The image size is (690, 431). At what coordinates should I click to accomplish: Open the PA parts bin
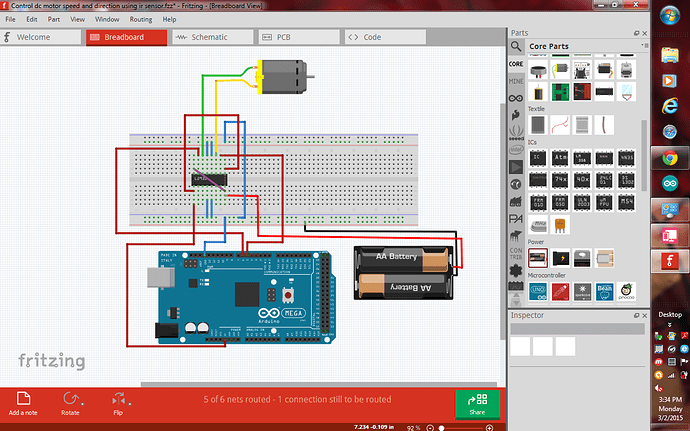(516, 219)
